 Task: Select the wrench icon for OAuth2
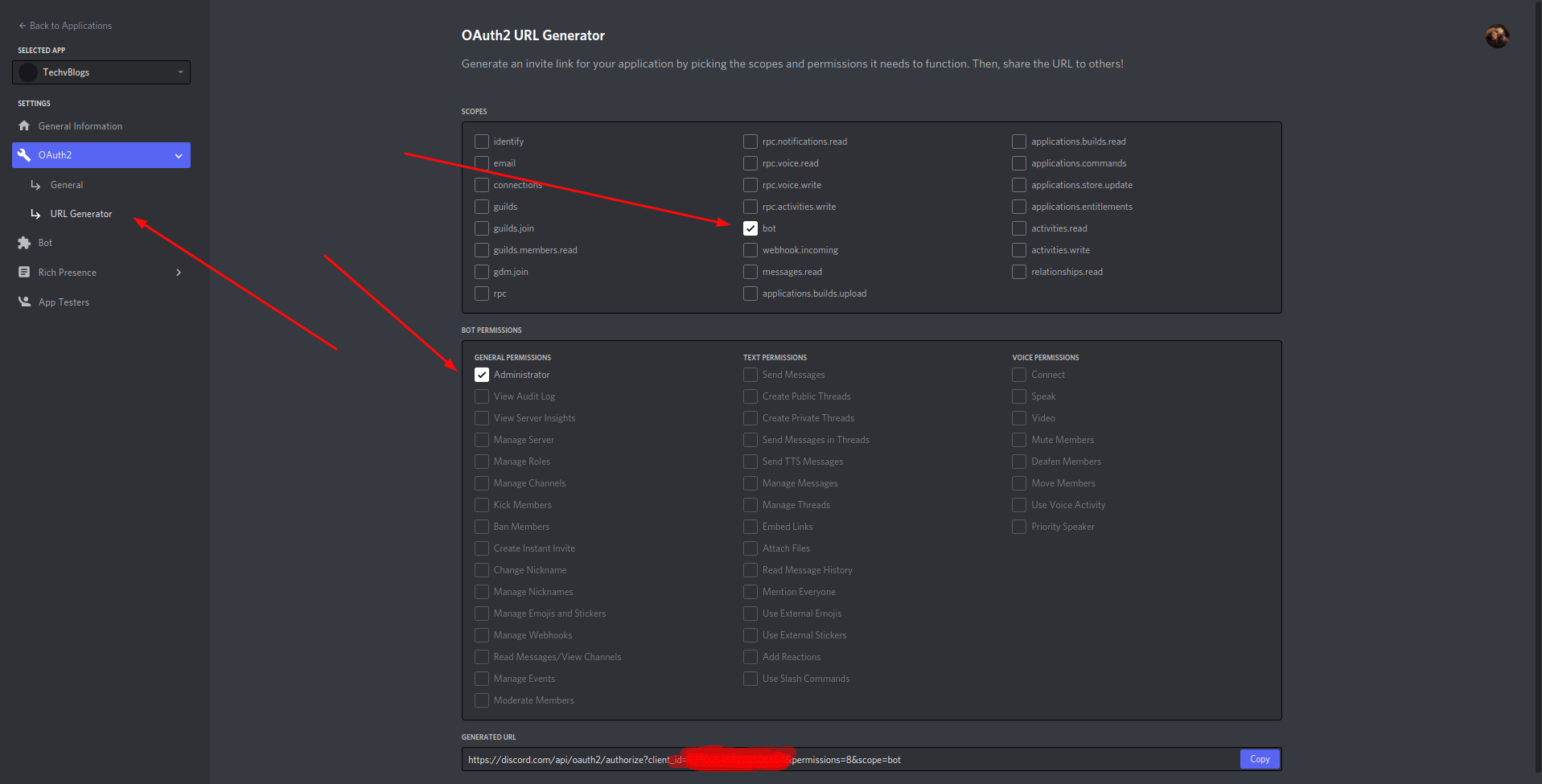pyautogui.click(x=25, y=154)
